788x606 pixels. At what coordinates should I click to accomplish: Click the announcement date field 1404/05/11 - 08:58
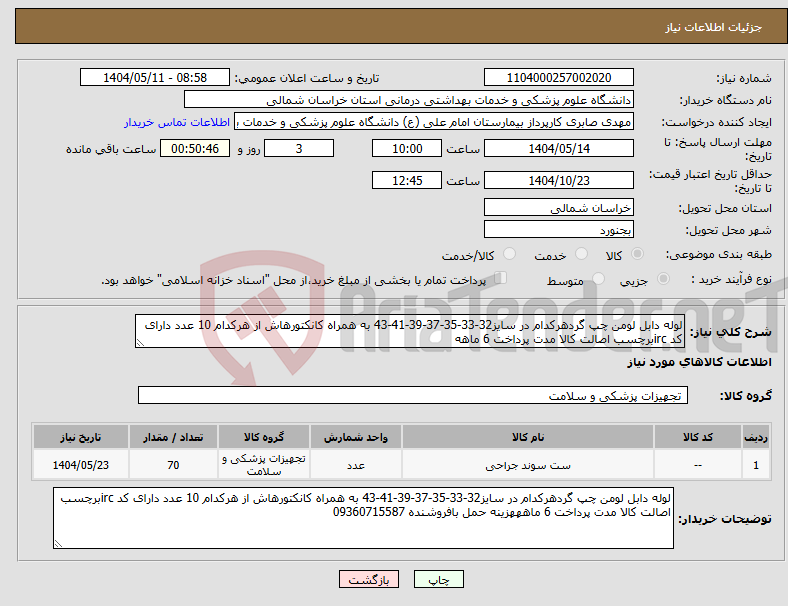coord(155,77)
